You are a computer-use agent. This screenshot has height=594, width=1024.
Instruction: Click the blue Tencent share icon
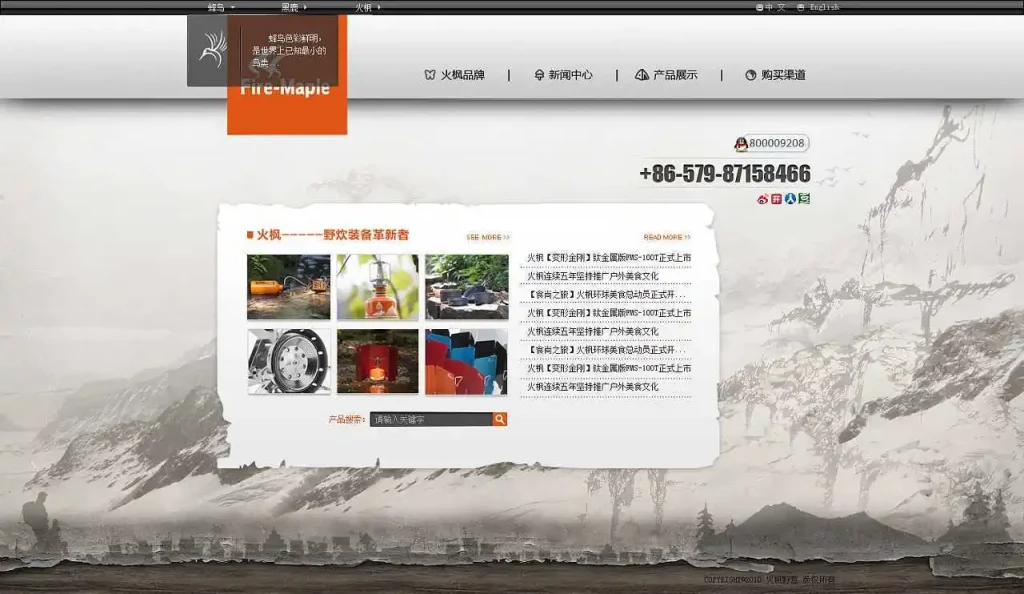[x=790, y=200]
